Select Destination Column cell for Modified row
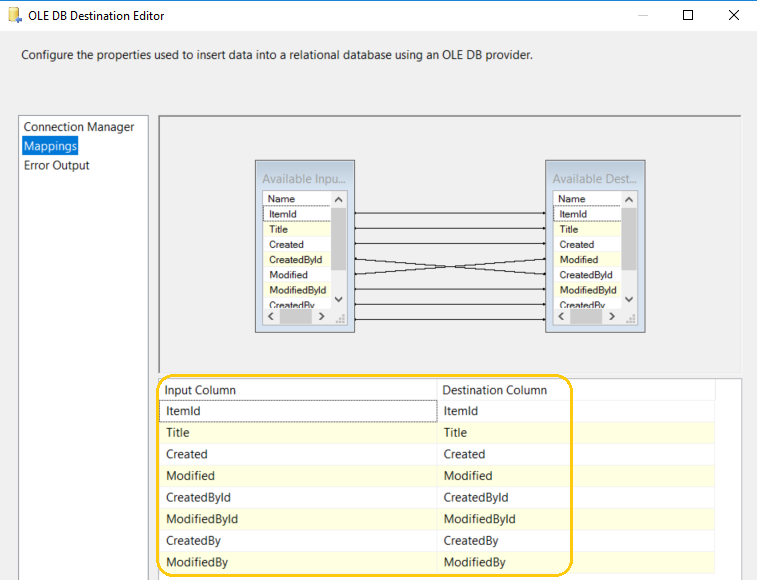The height and width of the screenshot is (580, 757). [504, 476]
